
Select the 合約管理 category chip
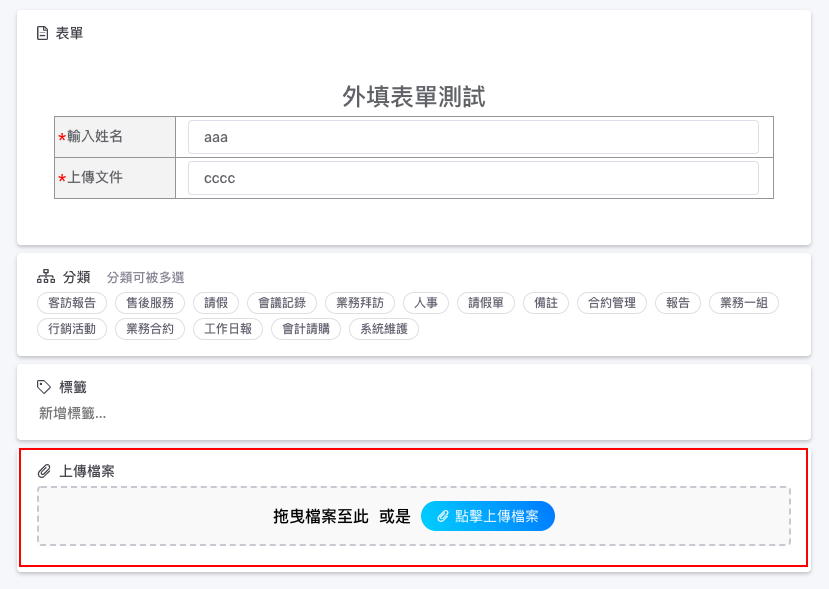(x=612, y=303)
